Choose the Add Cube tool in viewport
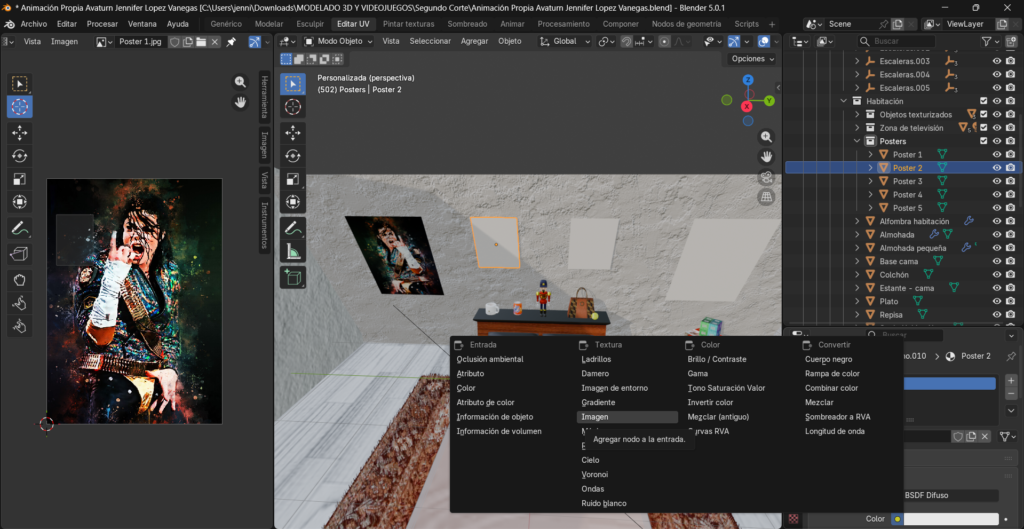 293,277
